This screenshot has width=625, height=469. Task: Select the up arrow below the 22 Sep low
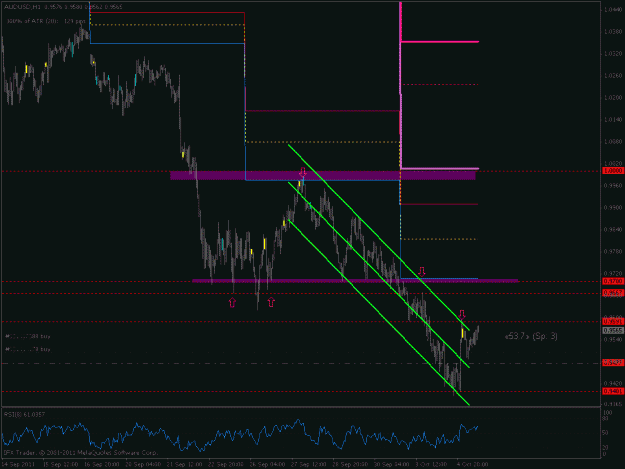coord(232,302)
